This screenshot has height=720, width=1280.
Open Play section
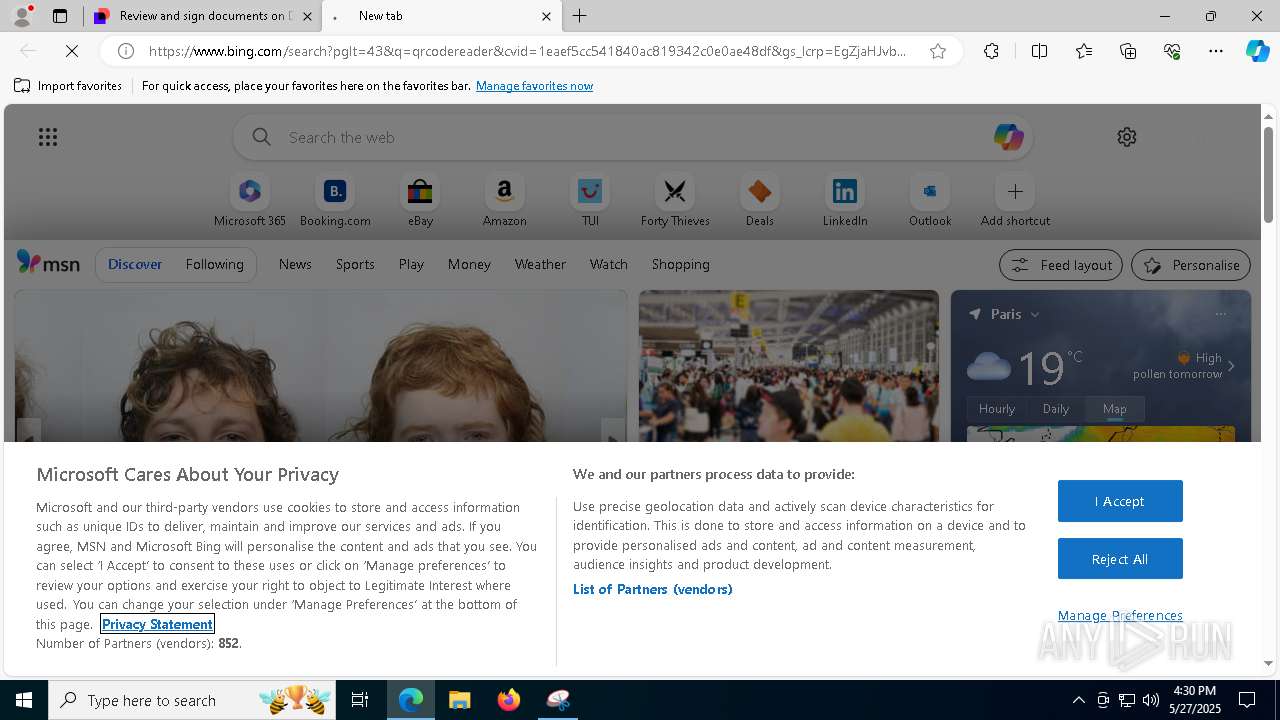(x=411, y=264)
